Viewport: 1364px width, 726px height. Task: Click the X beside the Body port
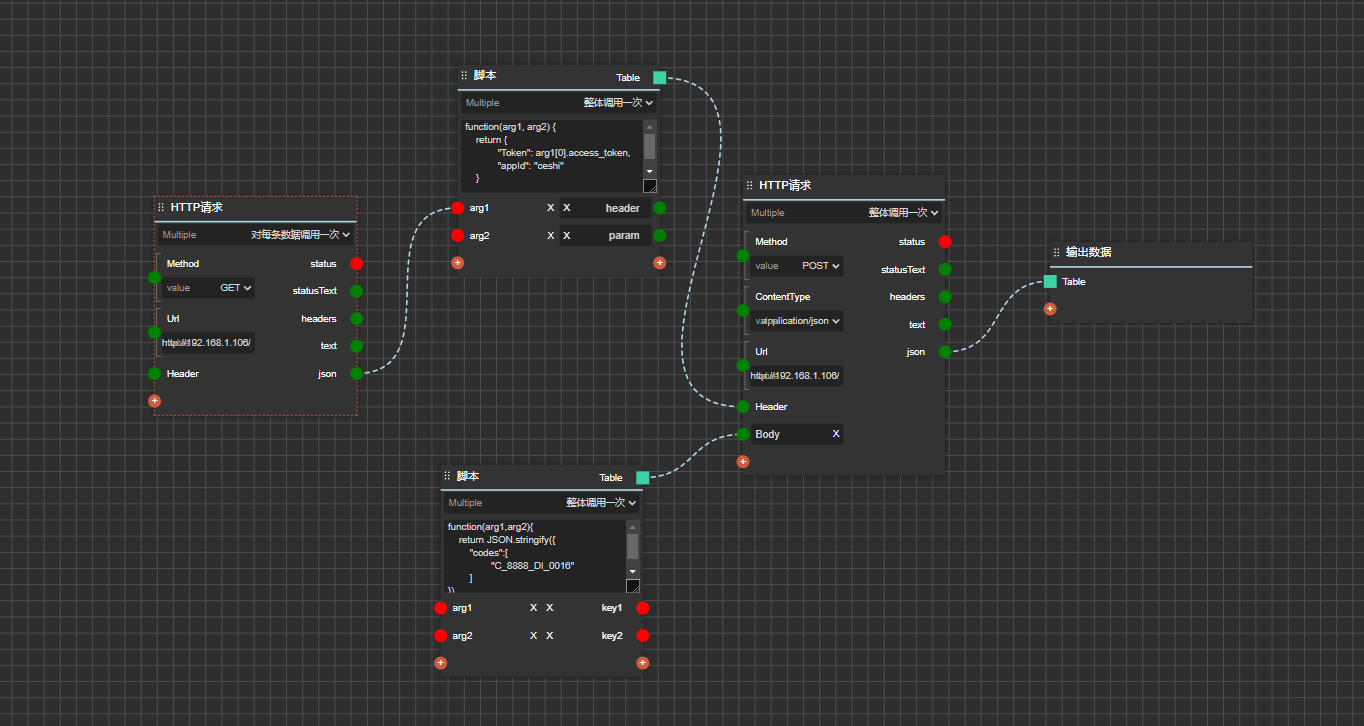click(x=836, y=434)
